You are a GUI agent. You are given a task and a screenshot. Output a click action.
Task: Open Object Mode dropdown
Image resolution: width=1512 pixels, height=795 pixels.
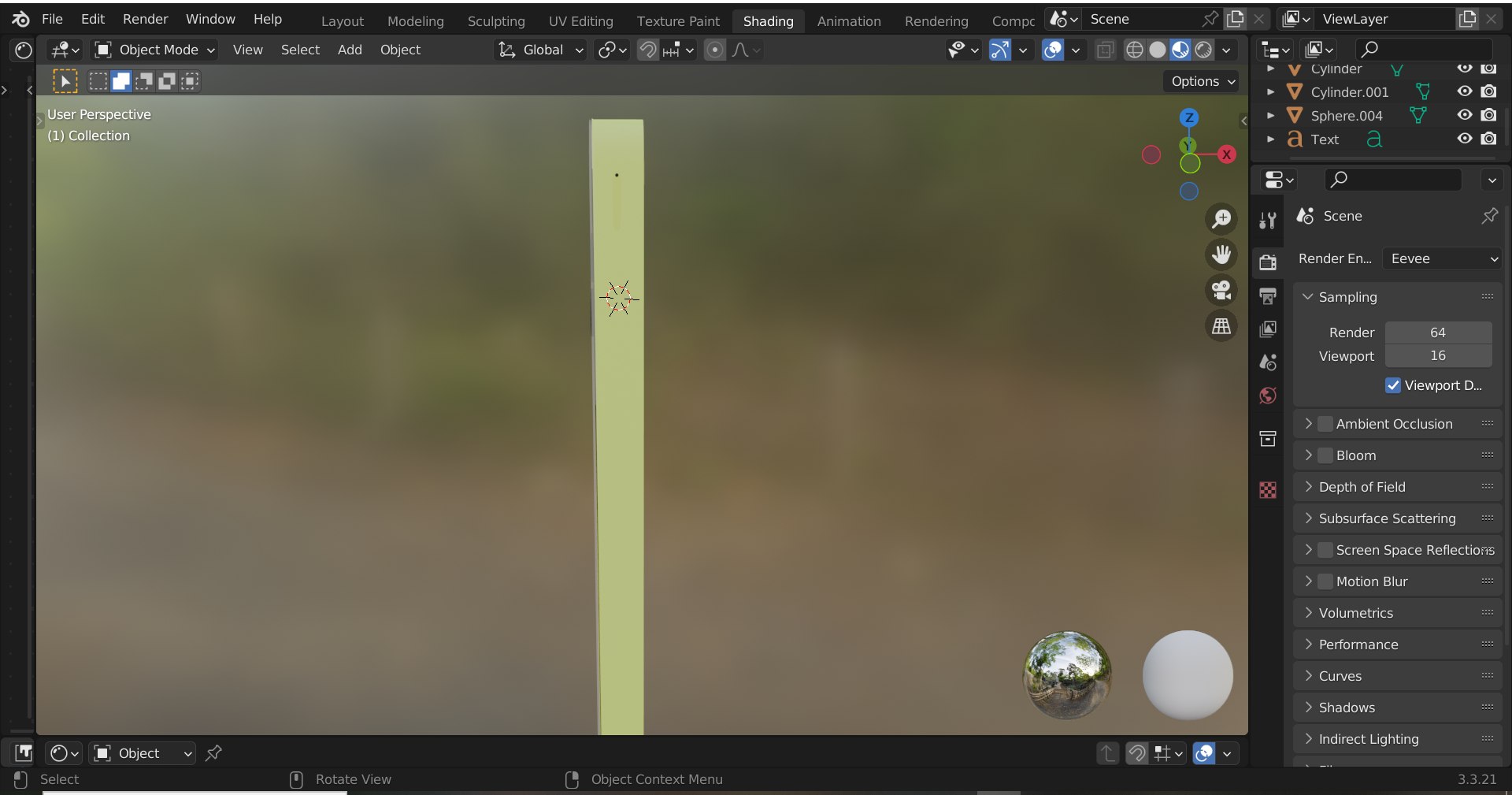[154, 50]
